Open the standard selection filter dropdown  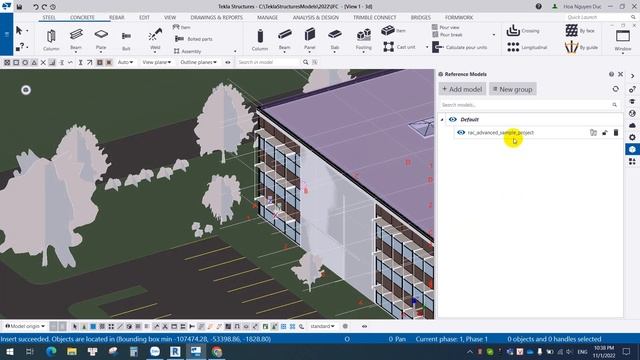click(322, 326)
